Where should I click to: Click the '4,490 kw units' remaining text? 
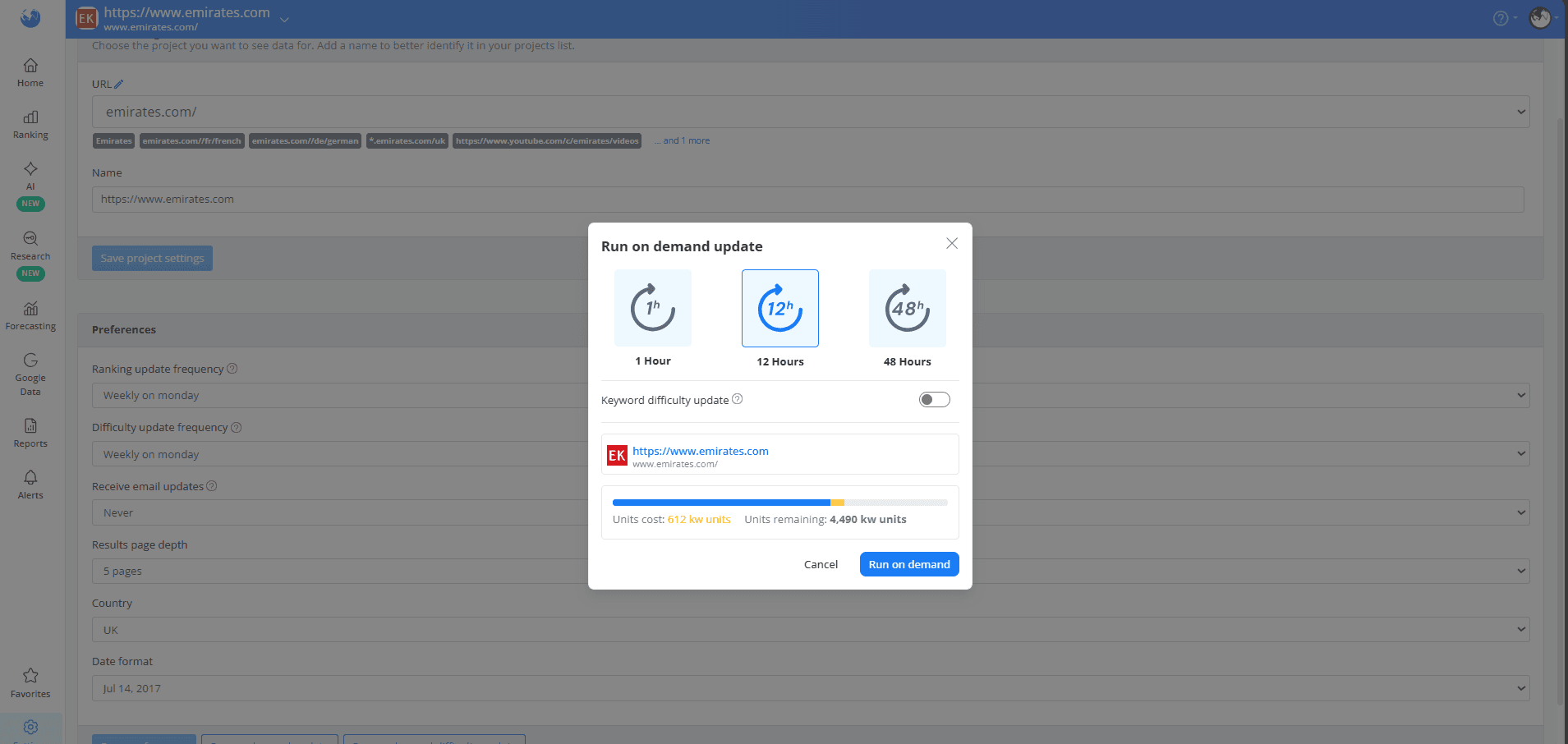[x=868, y=519]
